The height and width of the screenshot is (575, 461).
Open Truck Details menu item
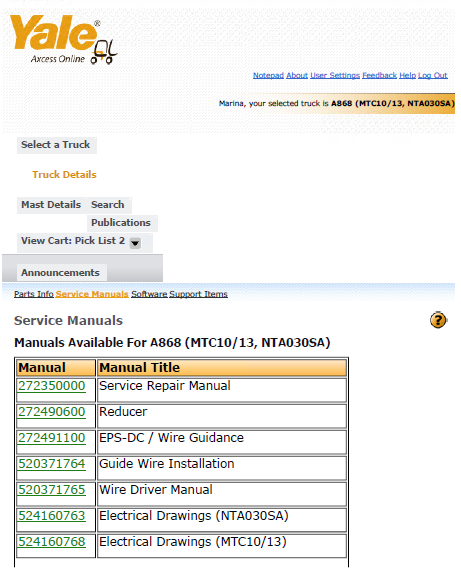[64, 175]
